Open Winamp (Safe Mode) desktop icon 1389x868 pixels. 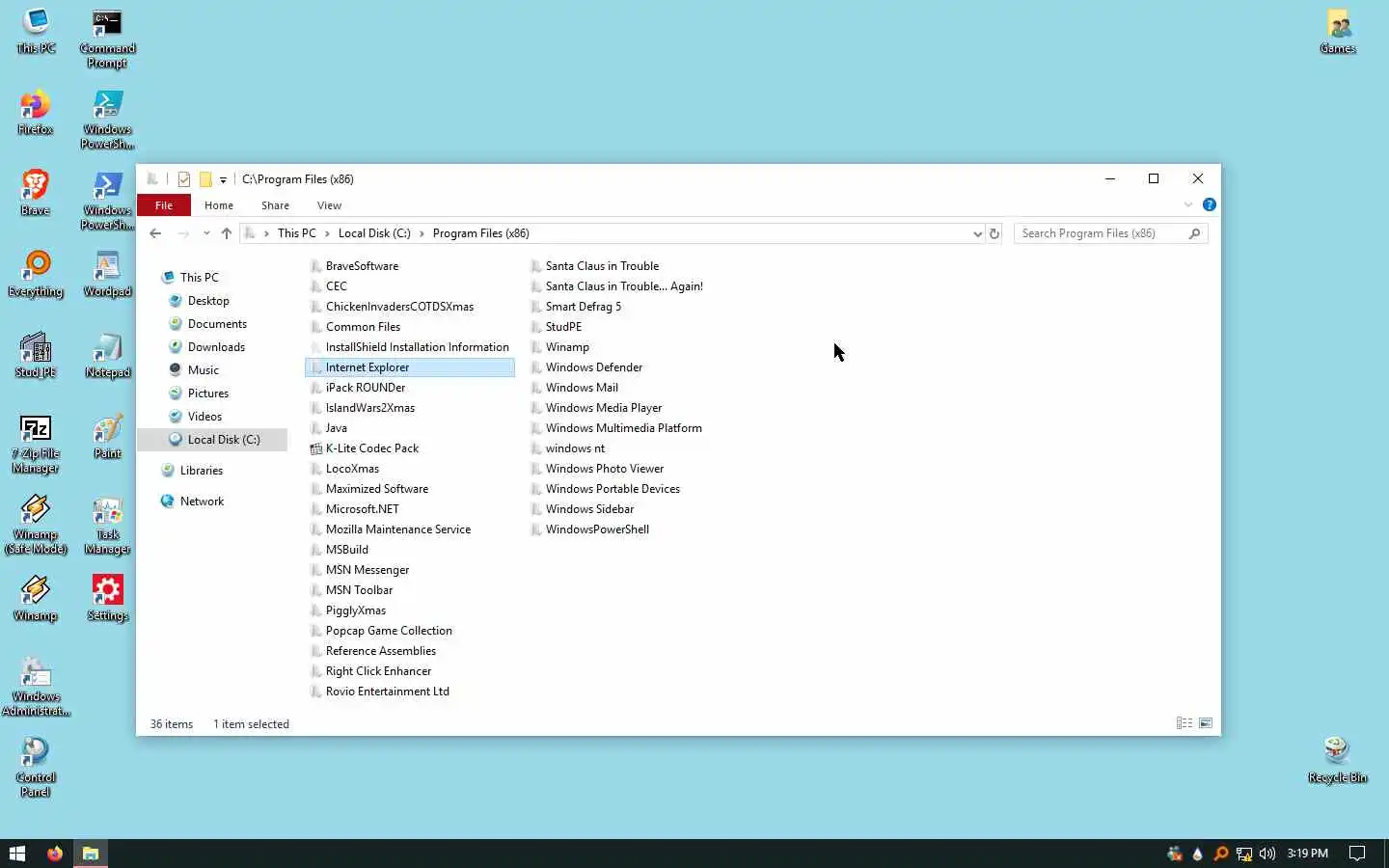click(x=36, y=525)
